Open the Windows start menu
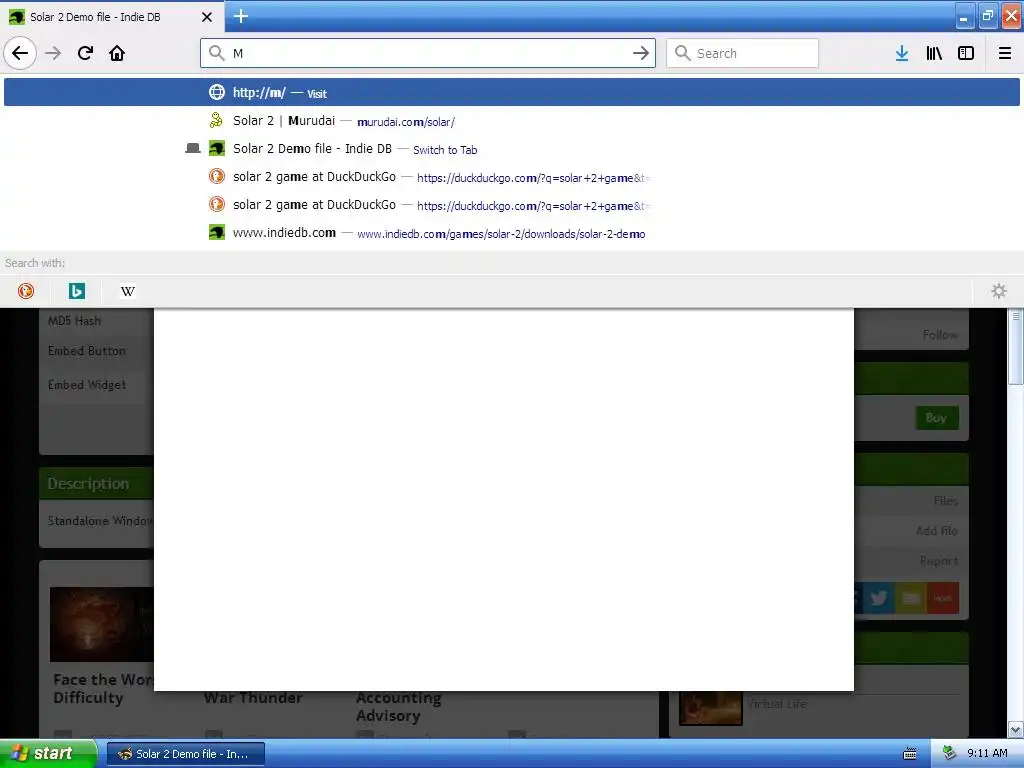1024x768 pixels. pos(48,754)
